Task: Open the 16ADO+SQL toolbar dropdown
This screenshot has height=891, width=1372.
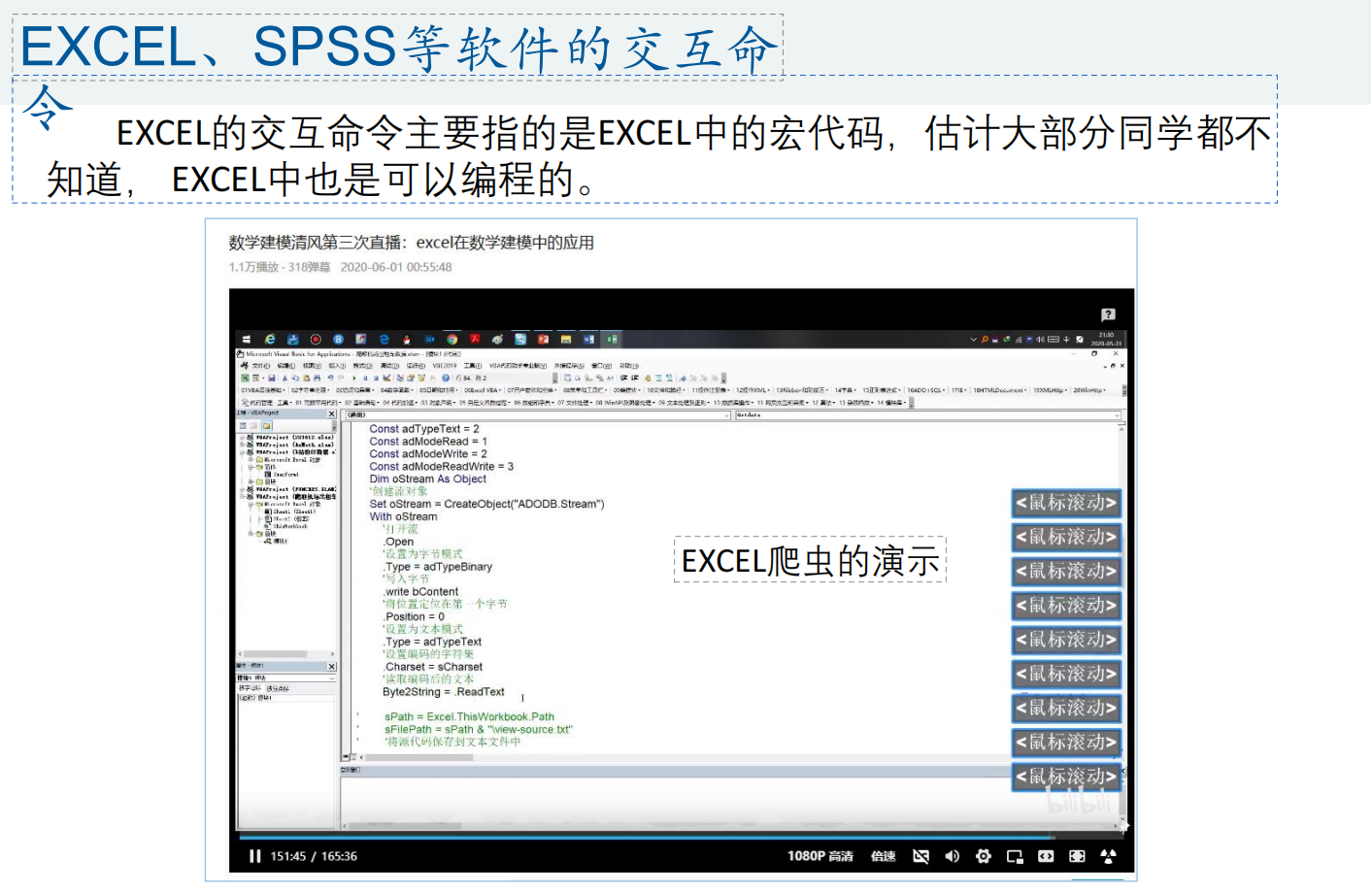Action: pos(926,390)
